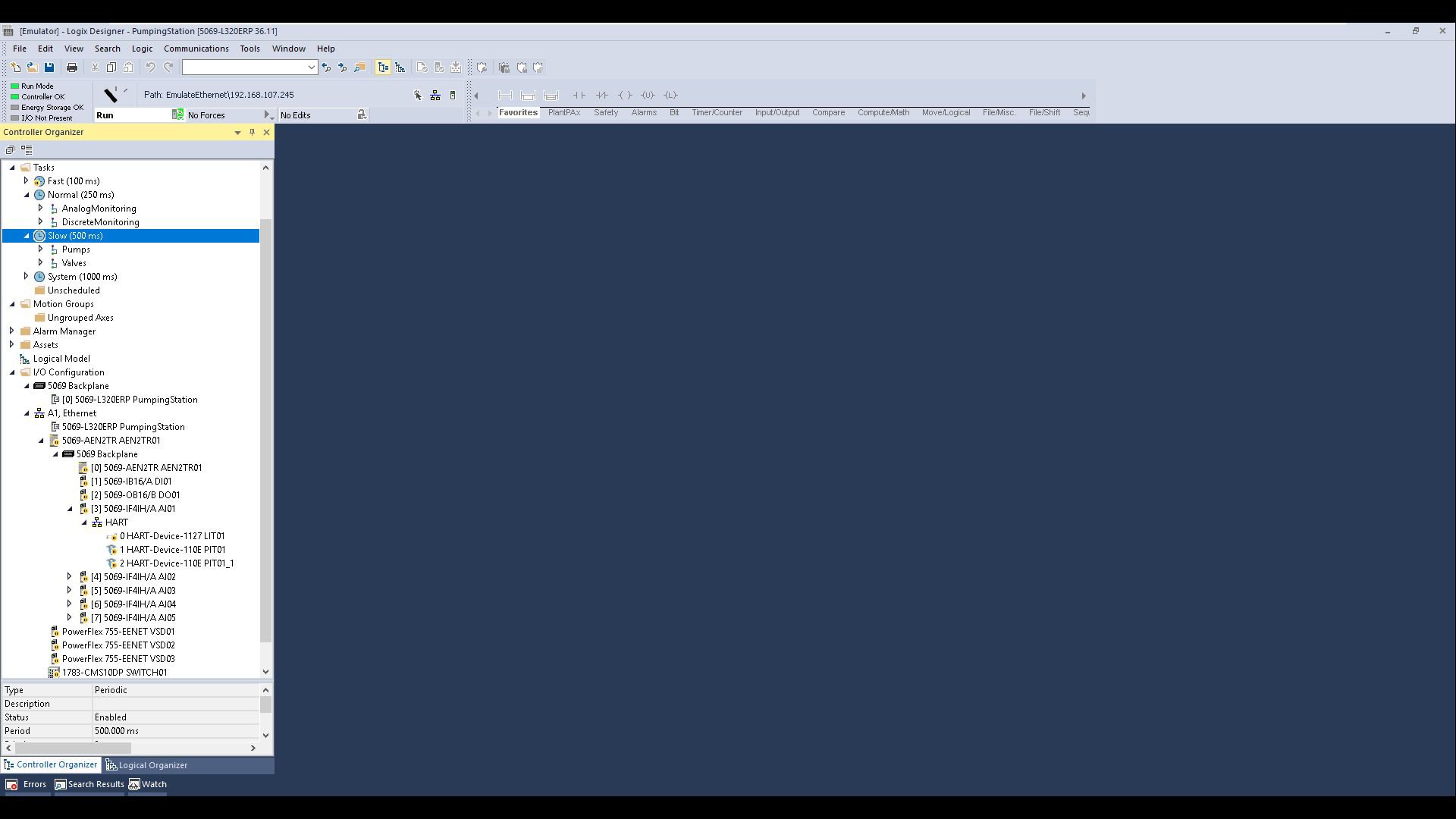The height and width of the screenshot is (819, 1456).
Task: Toggle the Controller Organizer toolbar icon
Action: click(383, 67)
